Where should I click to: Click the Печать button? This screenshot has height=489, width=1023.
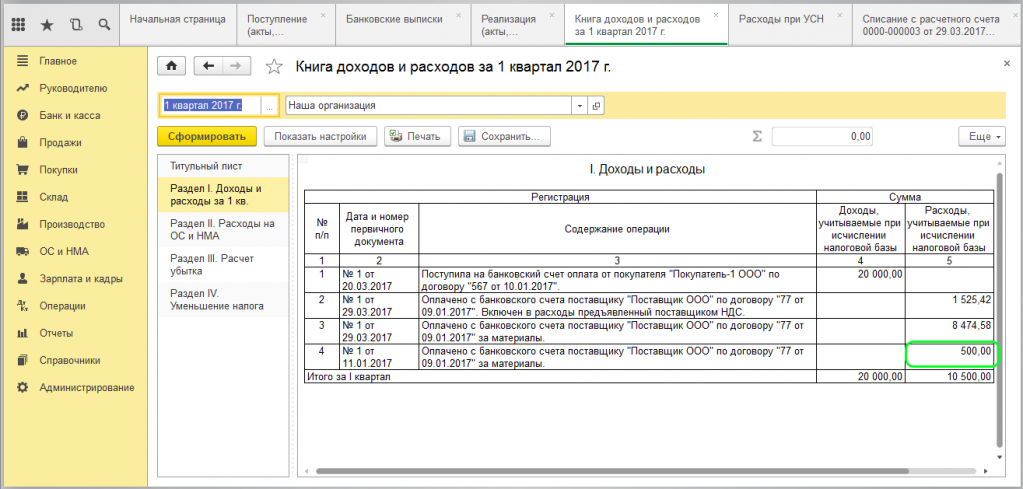click(x=419, y=136)
